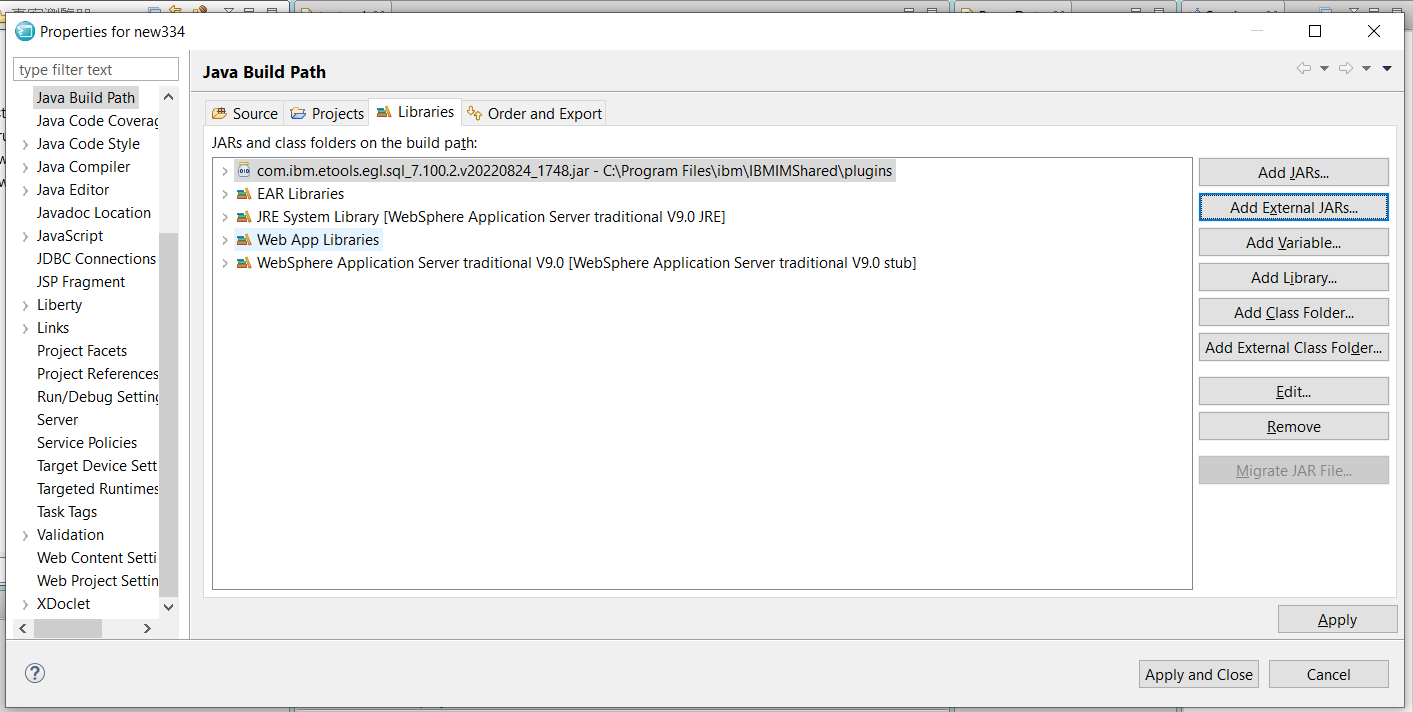This screenshot has height=712, width=1413.
Task: Expand WebSphere Application Server traditional V9.0 node
Action: pyautogui.click(x=225, y=263)
